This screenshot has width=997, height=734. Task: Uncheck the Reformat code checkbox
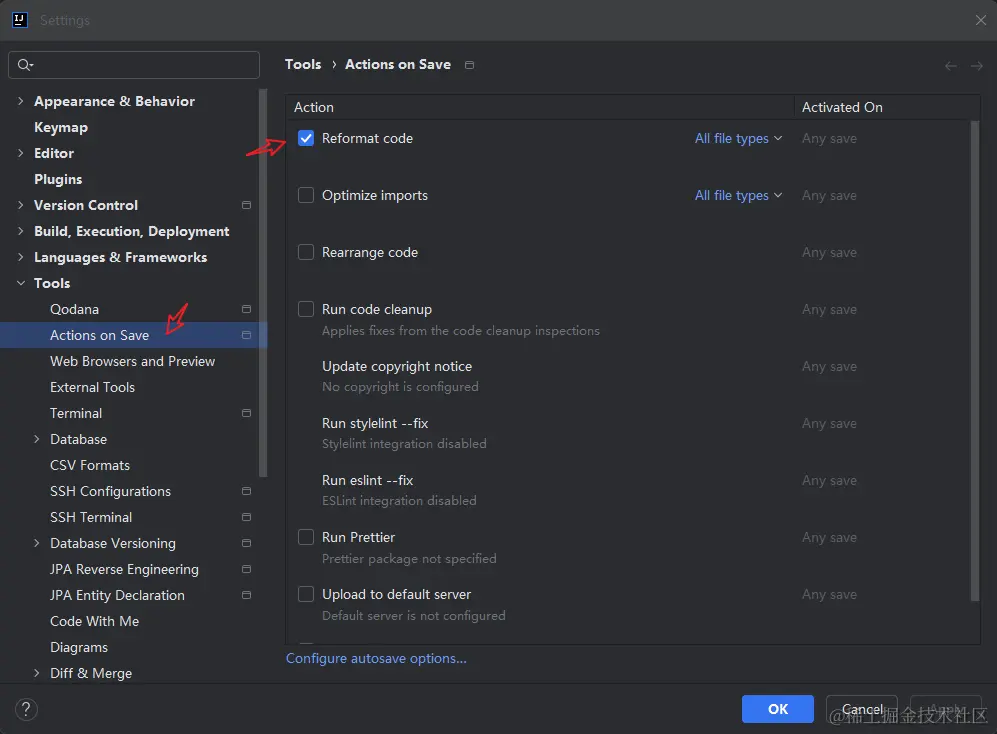(306, 138)
